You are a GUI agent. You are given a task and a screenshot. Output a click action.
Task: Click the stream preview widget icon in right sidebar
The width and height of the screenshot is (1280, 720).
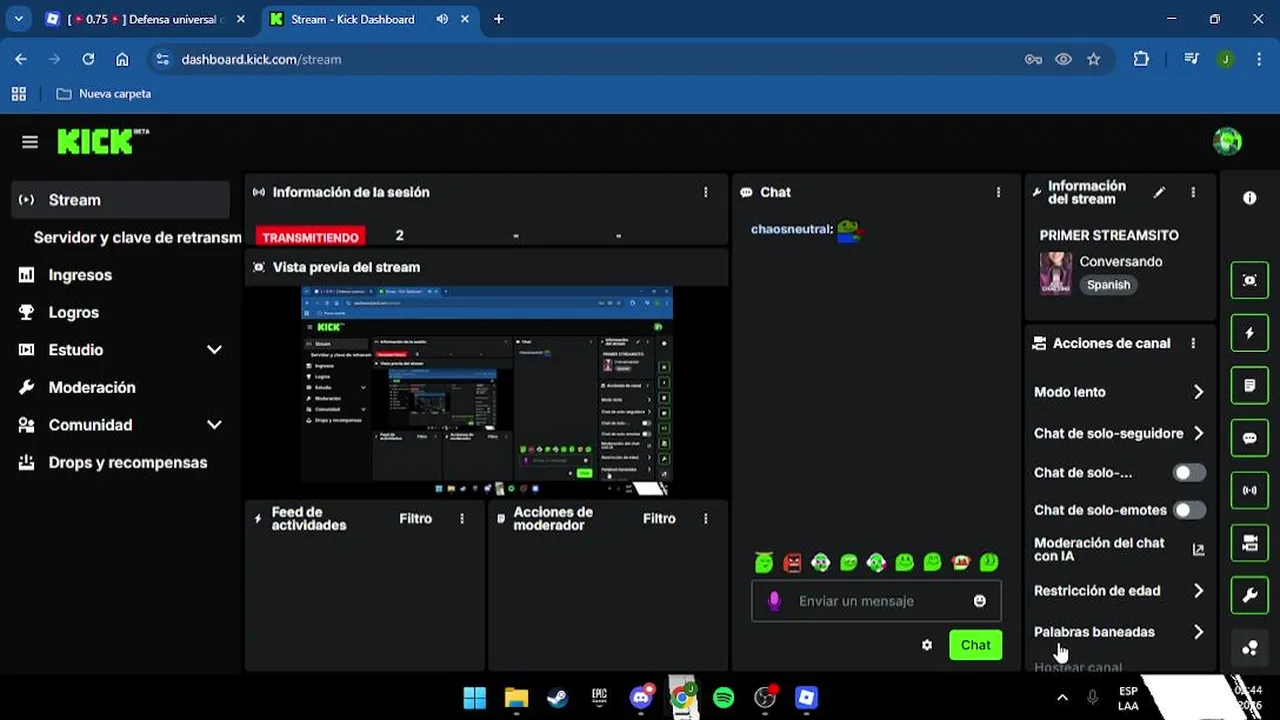tap(1249, 281)
